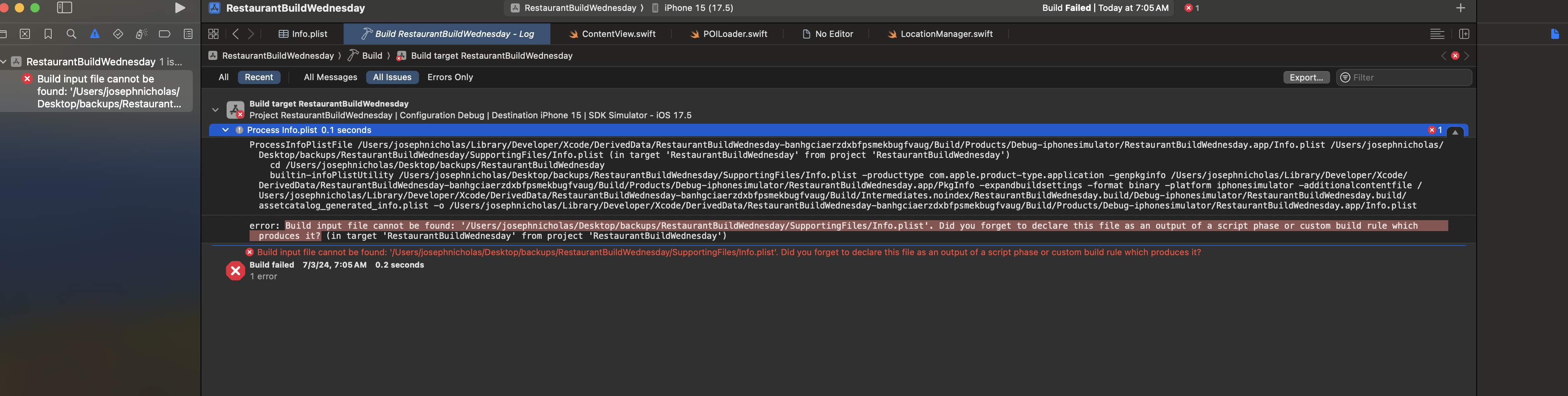Go forward in editor history
This screenshot has height=396, width=1568.
[251, 34]
